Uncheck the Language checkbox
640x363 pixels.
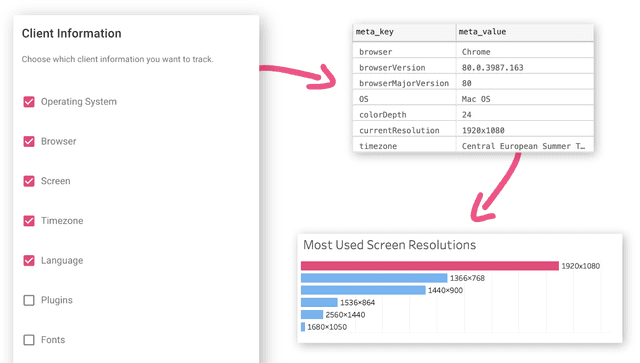(x=29, y=261)
